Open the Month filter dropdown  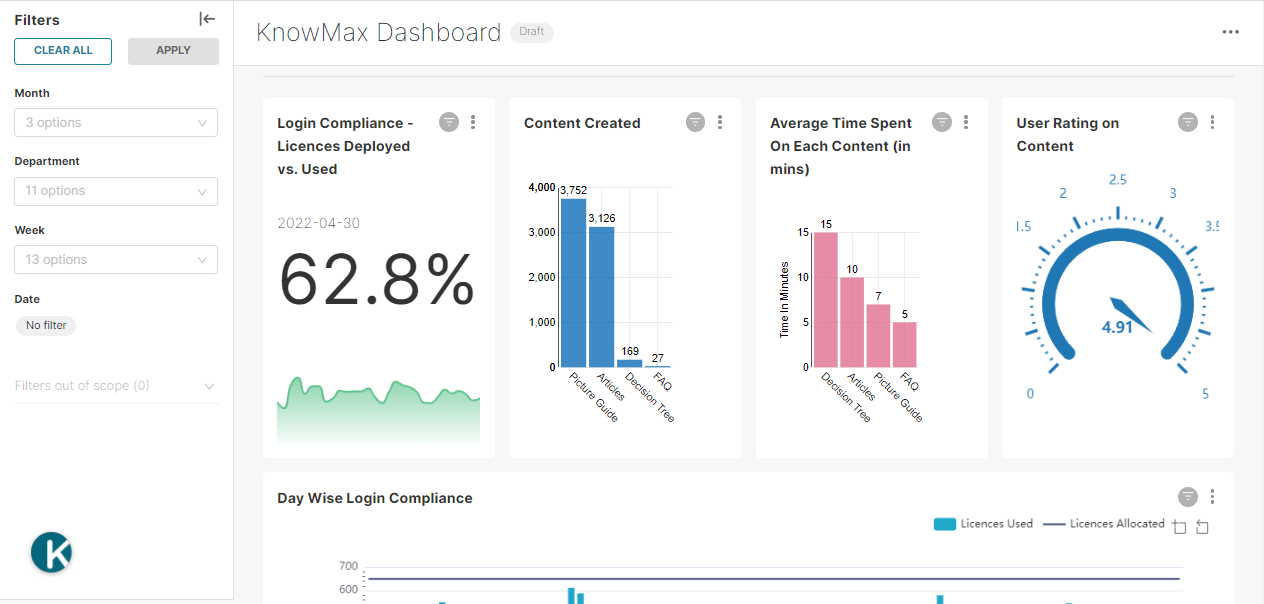point(116,123)
